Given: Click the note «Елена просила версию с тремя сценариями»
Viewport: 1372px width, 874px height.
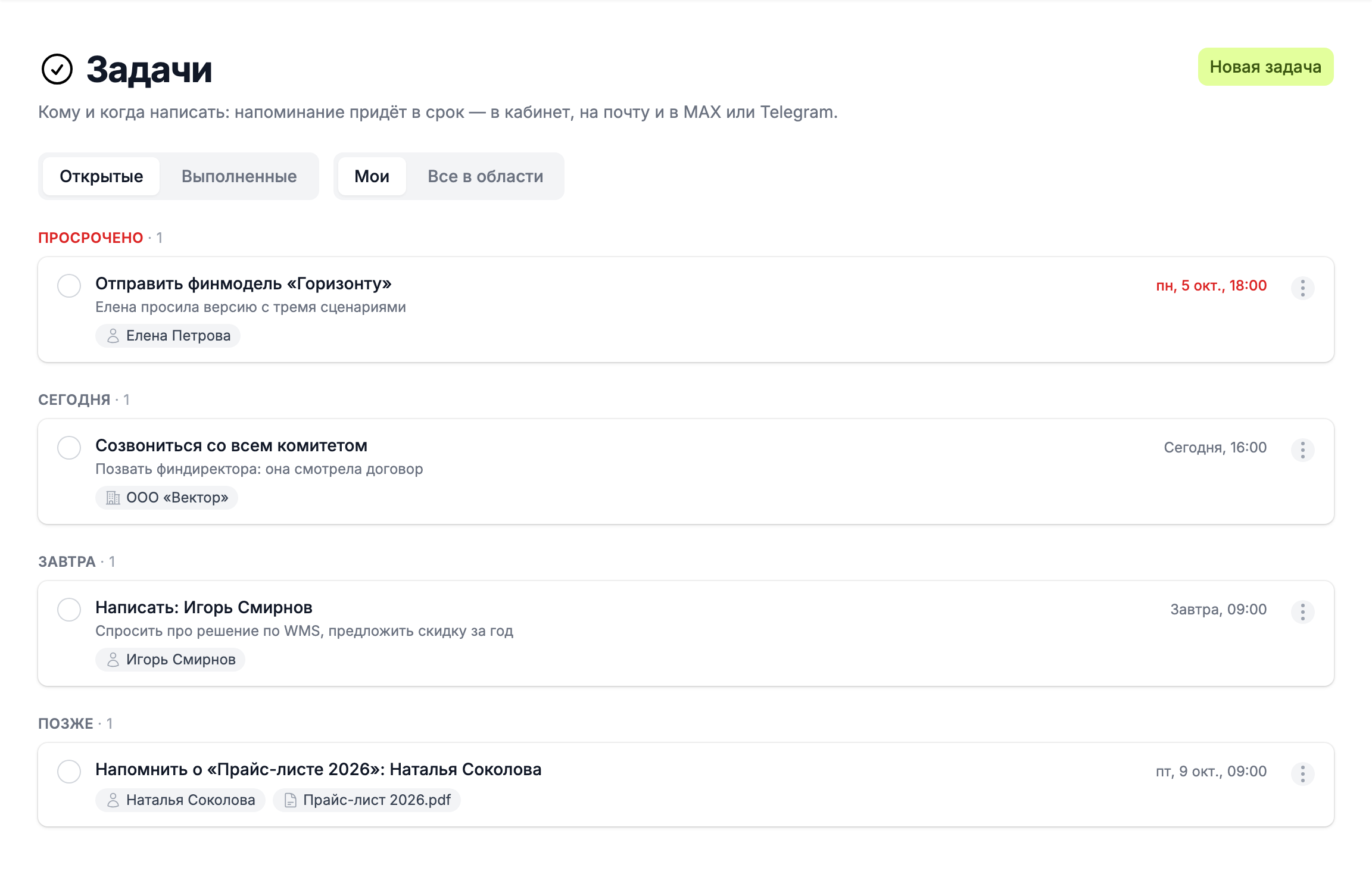Looking at the screenshot, I should click(251, 307).
